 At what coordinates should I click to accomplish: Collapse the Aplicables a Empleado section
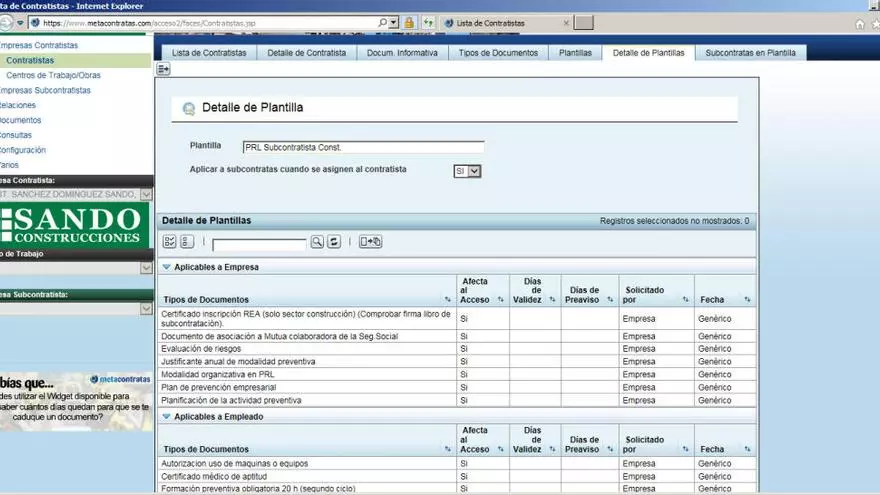click(166, 417)
